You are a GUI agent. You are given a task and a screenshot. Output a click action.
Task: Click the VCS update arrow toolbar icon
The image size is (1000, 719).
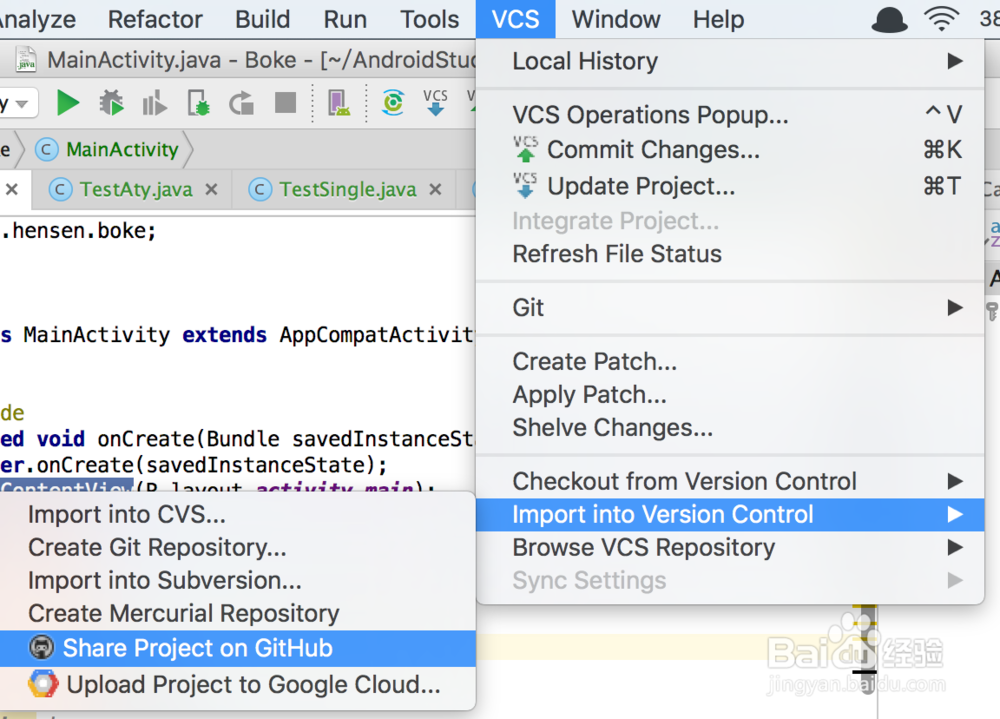tap(435, 102)
